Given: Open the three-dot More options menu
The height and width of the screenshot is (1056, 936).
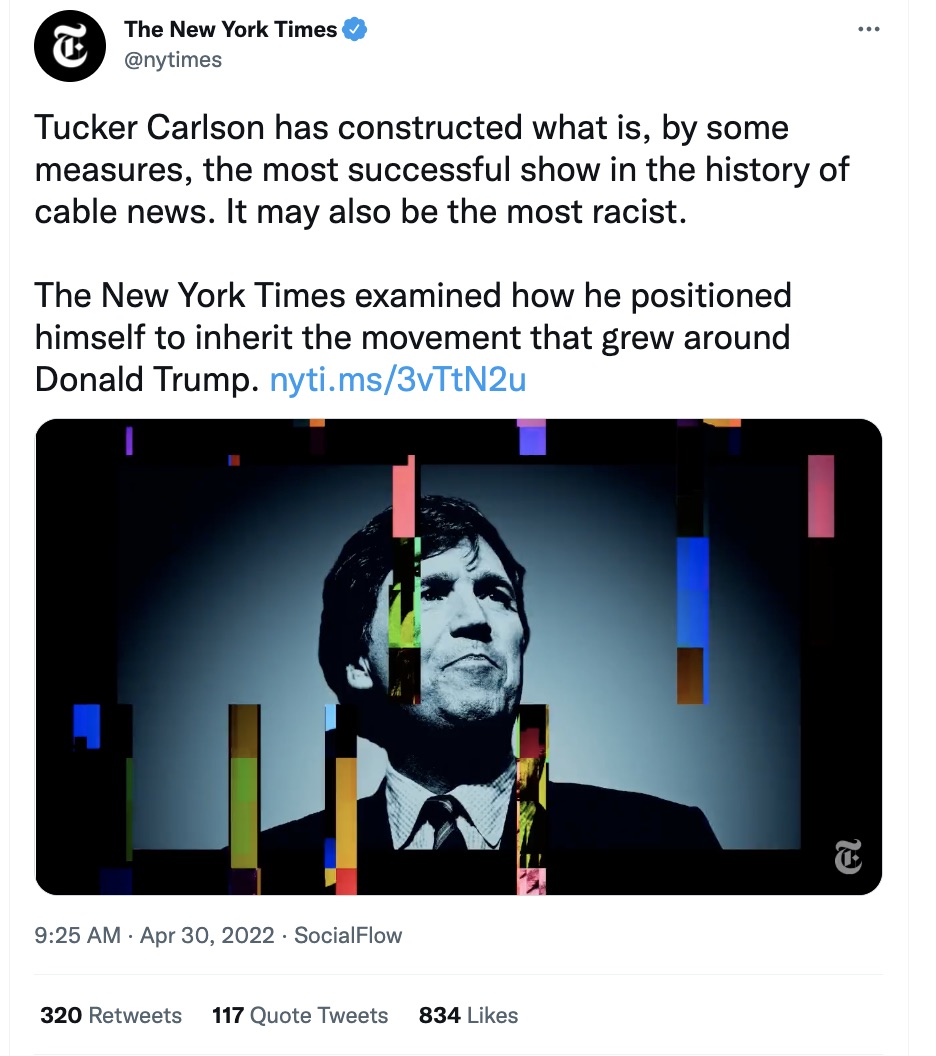Looking at the screenshot, I should 869,30.
